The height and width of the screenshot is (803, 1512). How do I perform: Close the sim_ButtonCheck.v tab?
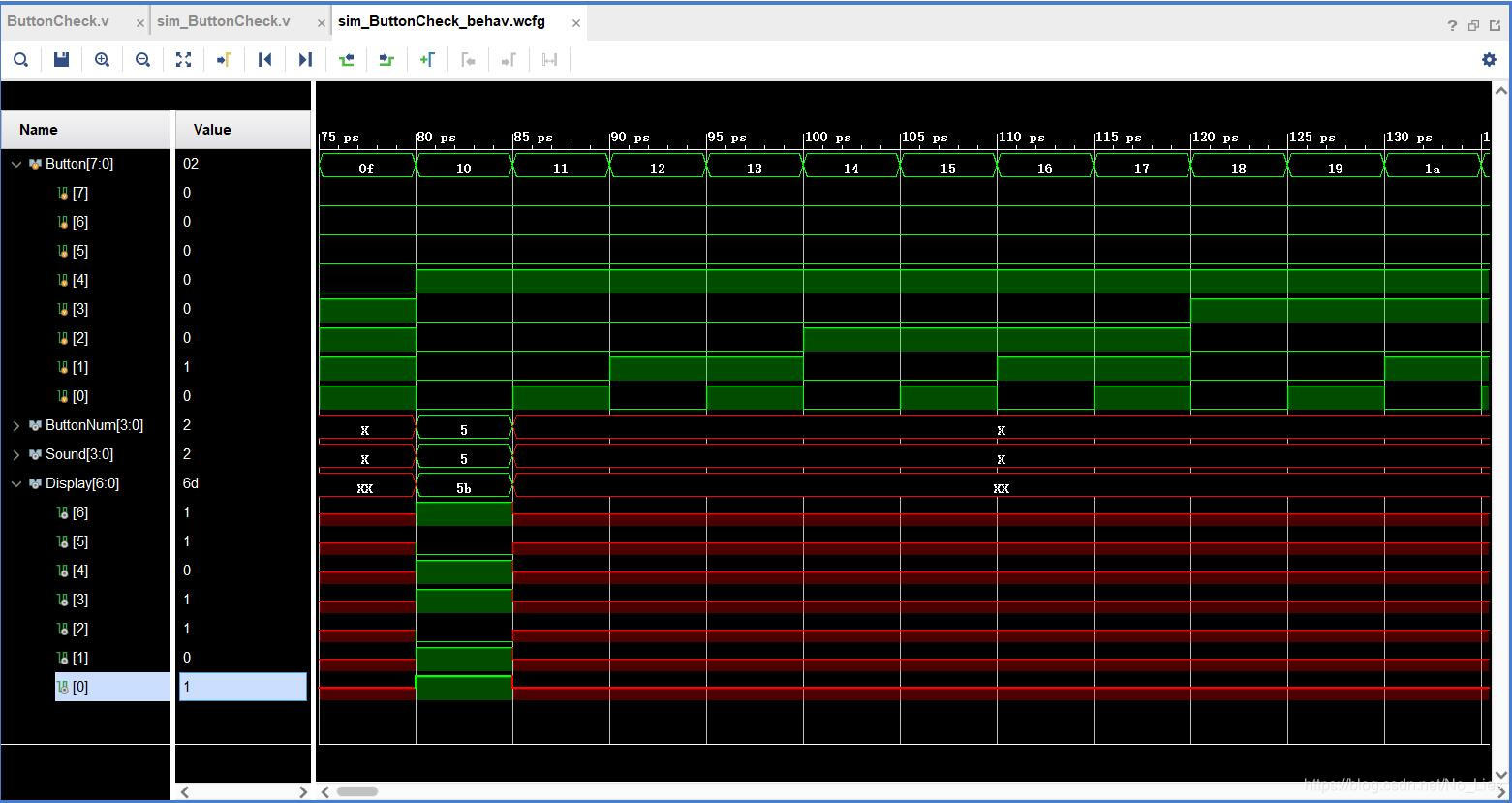[321, 22]
